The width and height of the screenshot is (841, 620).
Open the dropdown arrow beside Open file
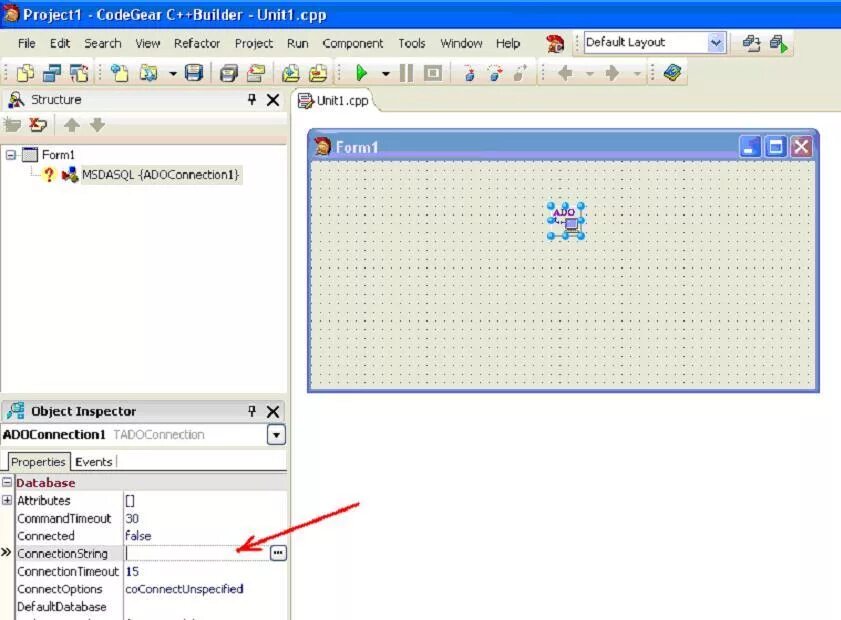(x=172, y=73)
